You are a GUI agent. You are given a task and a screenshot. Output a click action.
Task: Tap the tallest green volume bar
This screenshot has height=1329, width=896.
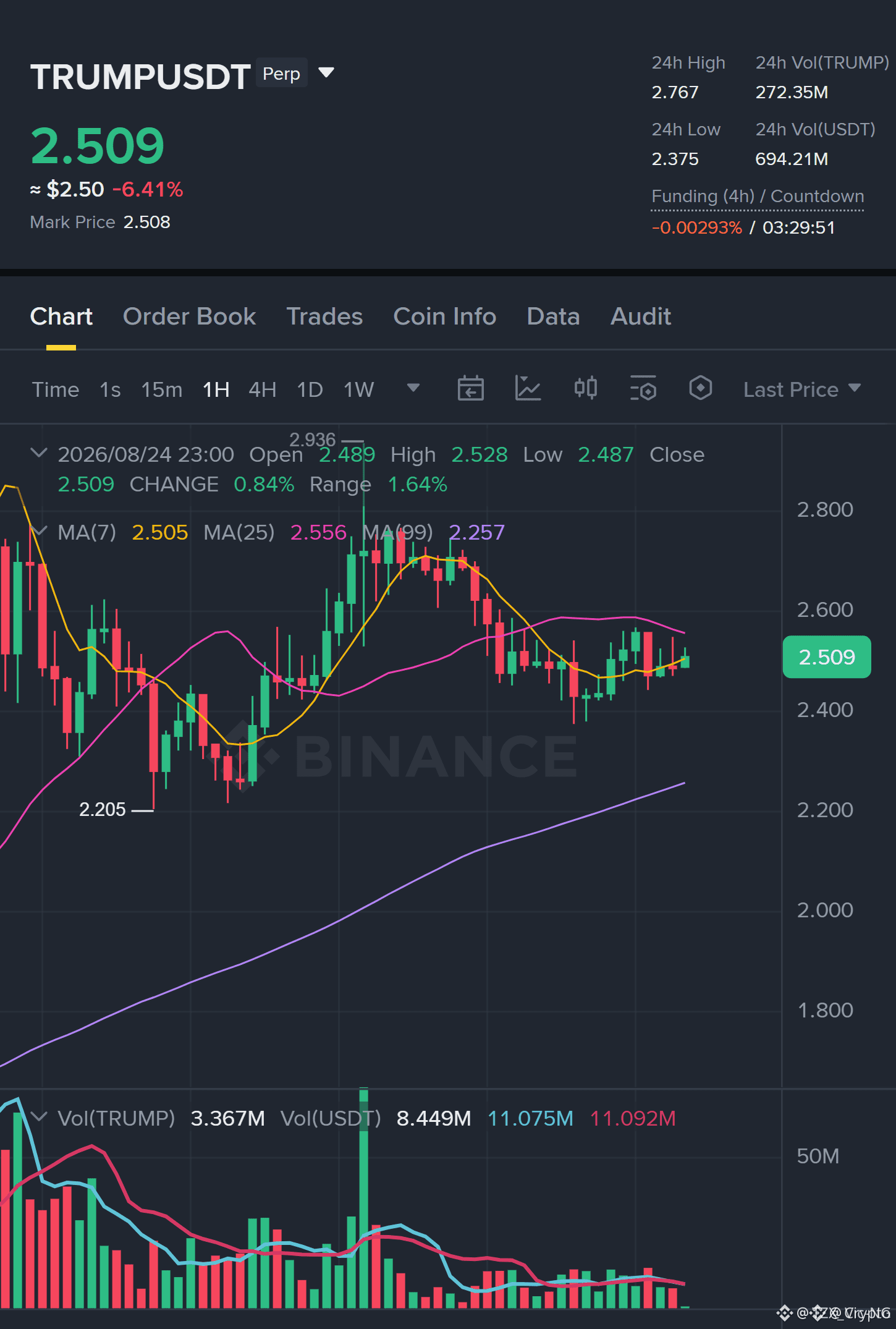pos(363,1199)
